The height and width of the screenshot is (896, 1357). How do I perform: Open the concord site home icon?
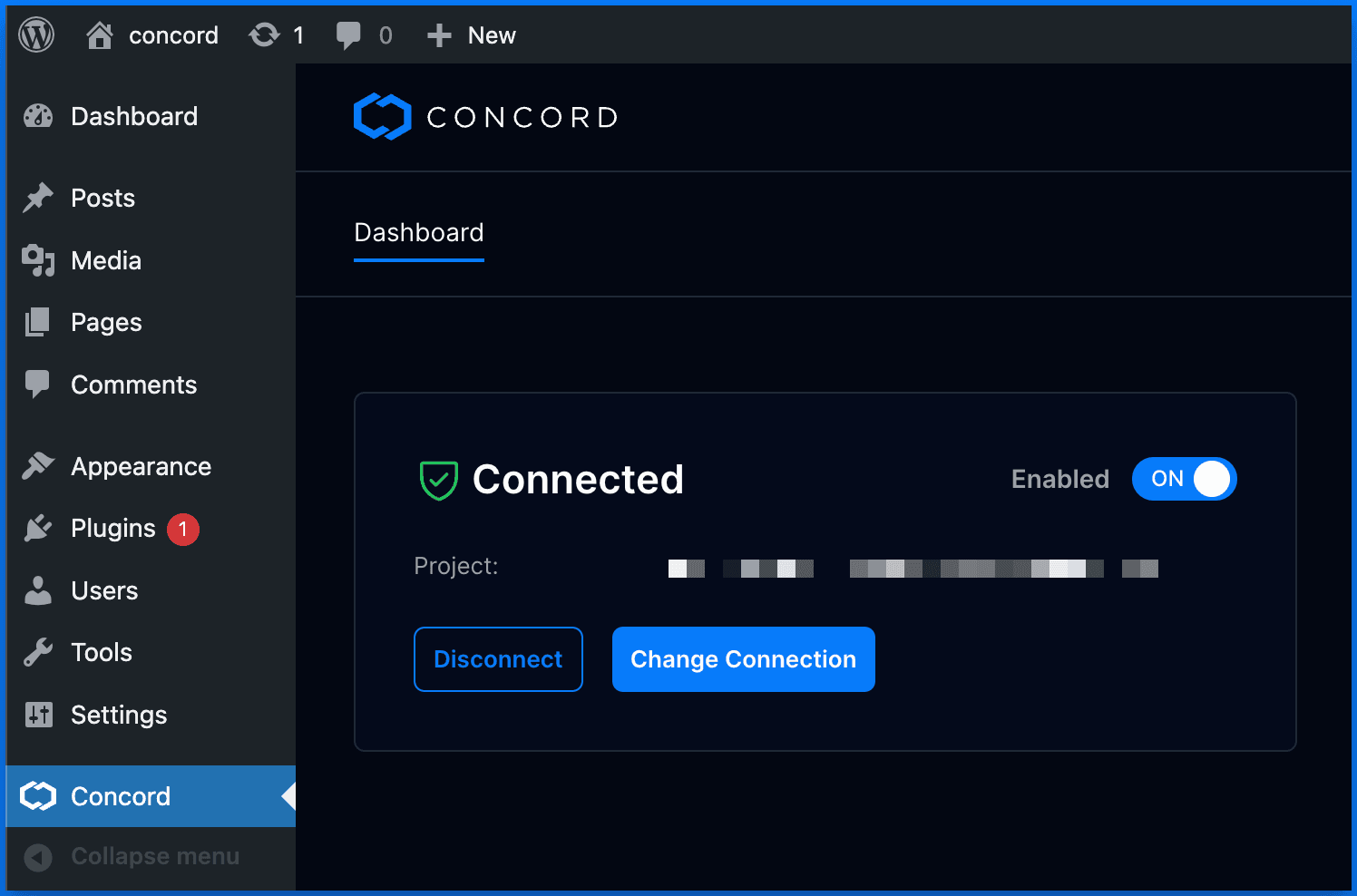[100, 35]
